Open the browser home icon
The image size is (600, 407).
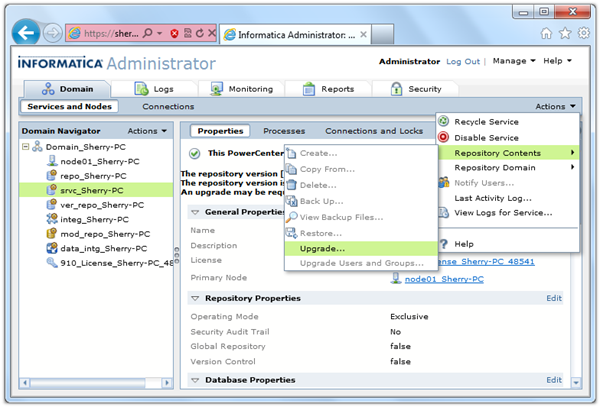546,34
